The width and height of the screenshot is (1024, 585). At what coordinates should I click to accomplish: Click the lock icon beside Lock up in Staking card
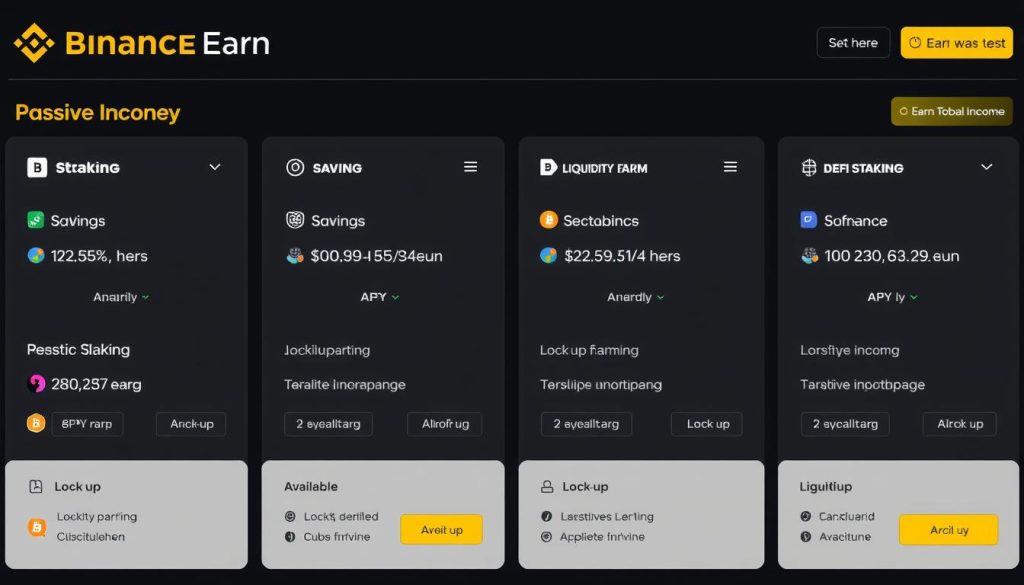pos(36,486)
